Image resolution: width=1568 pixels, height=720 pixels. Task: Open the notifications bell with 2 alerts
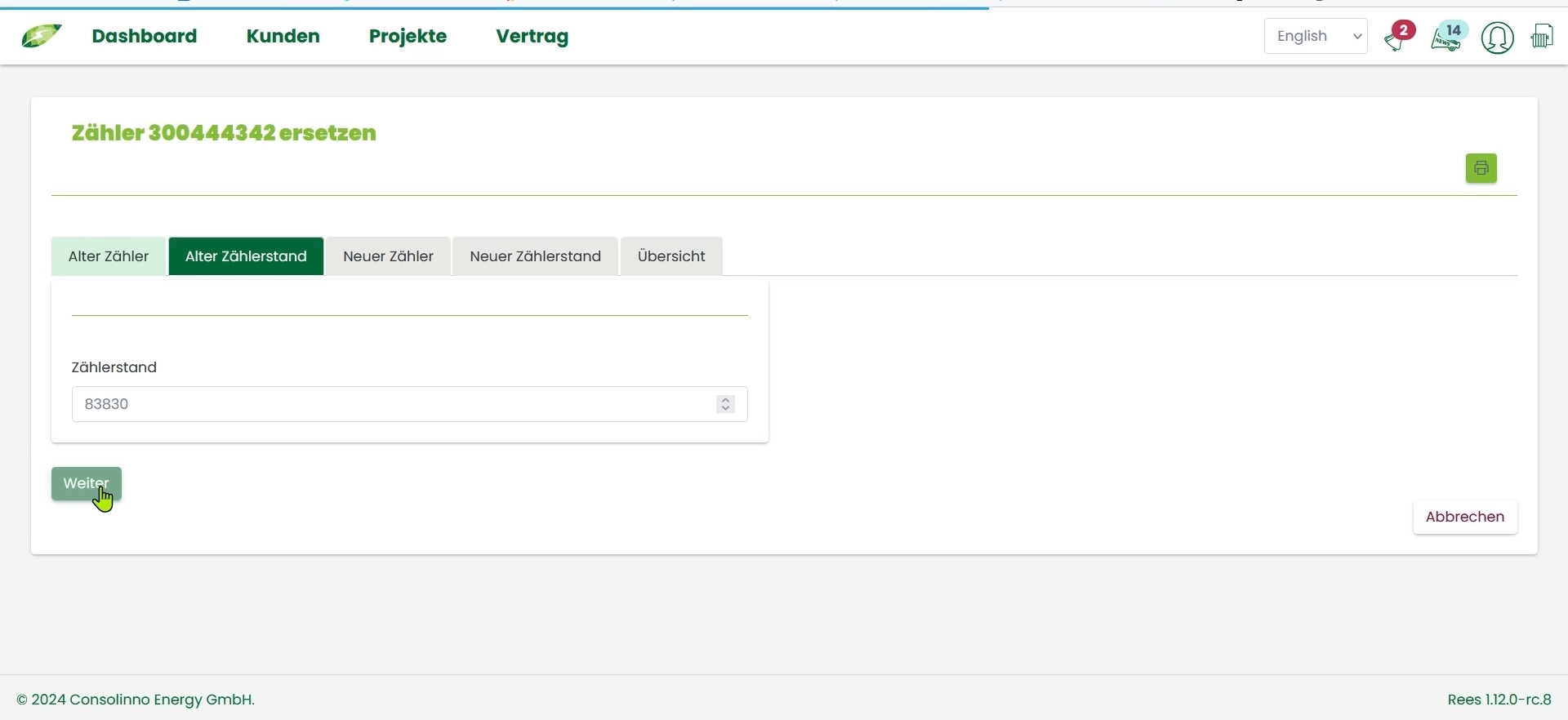click(x=1397, y=38)
